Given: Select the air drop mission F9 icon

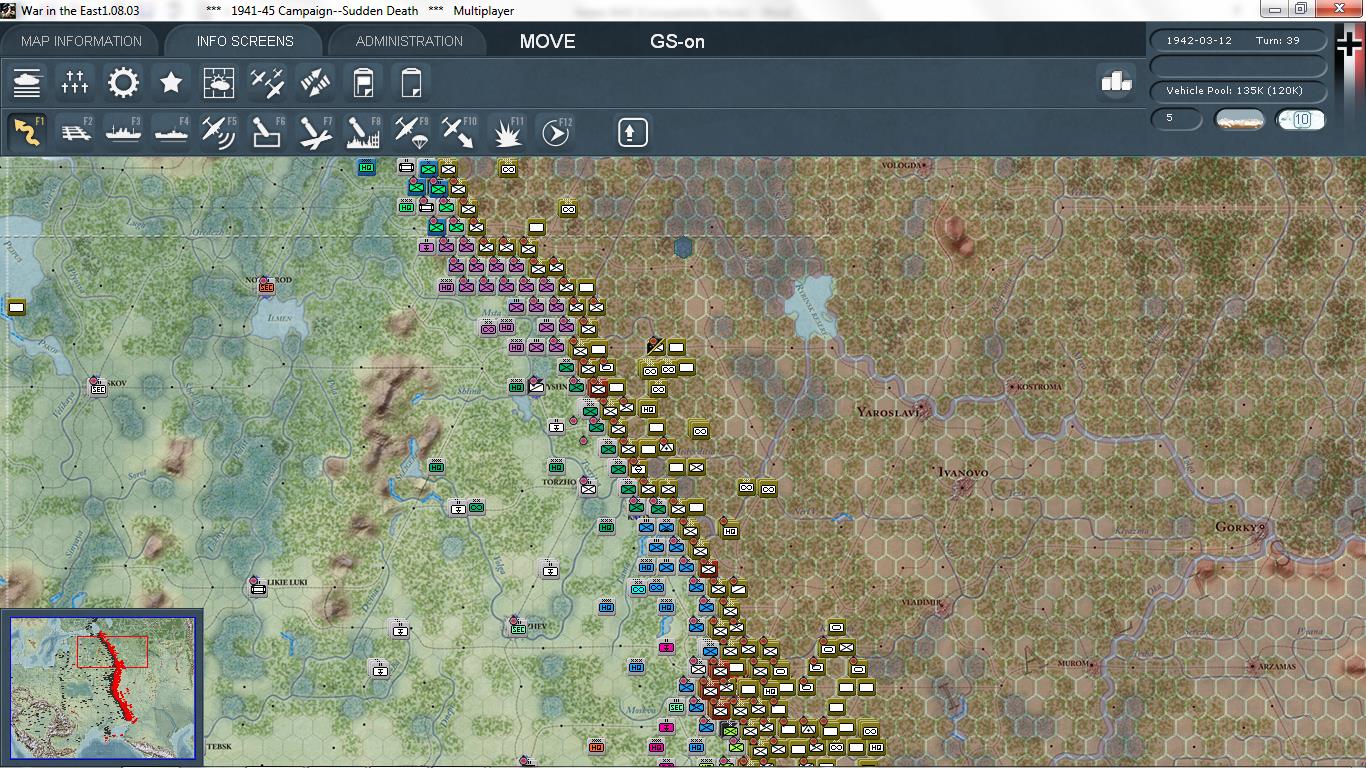Looking at the screenshot, I should (x=411, y=131).
